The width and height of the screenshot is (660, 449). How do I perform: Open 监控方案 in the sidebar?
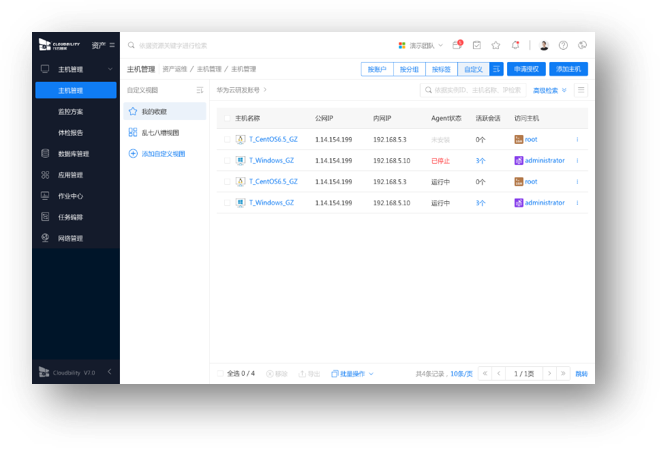(x=70, y=112)
